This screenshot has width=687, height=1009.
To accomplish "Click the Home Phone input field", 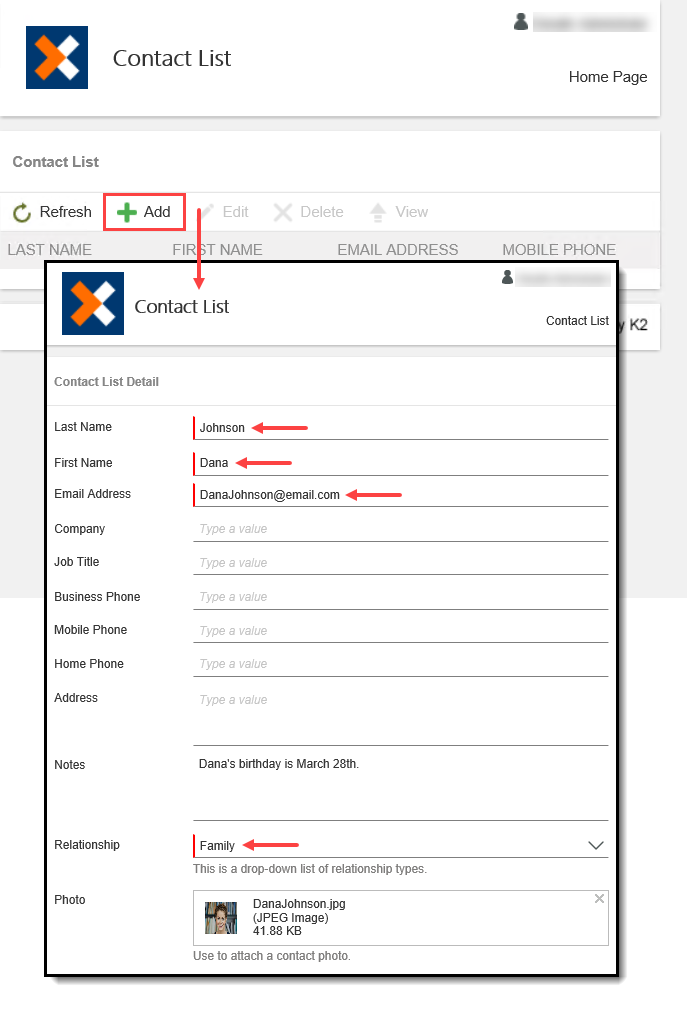I will (x=401, y=664).
